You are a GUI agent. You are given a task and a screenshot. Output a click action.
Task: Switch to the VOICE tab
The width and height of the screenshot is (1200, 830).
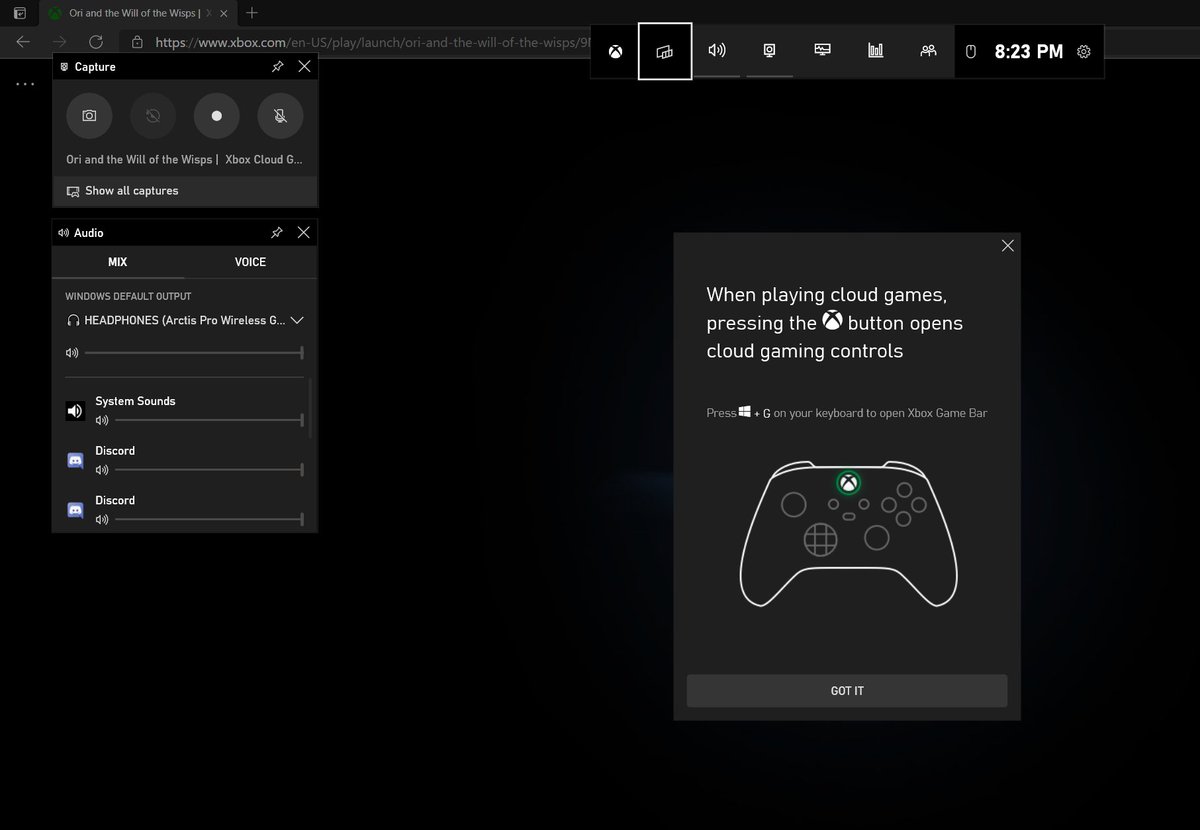(250, 262)
